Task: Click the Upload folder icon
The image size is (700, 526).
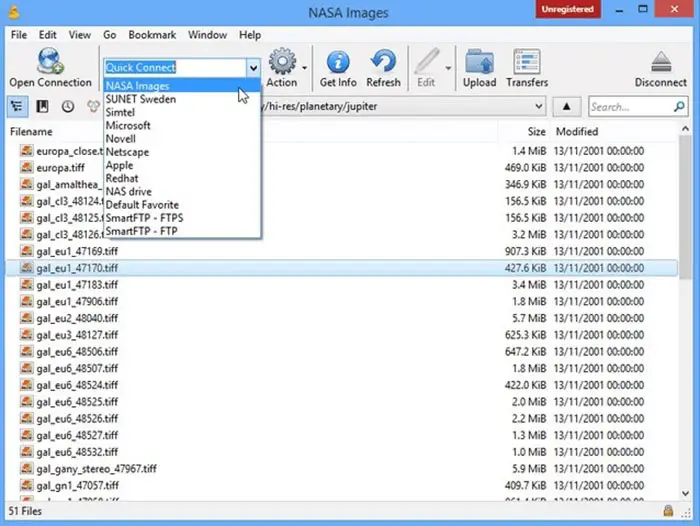Action: (479, 62)
